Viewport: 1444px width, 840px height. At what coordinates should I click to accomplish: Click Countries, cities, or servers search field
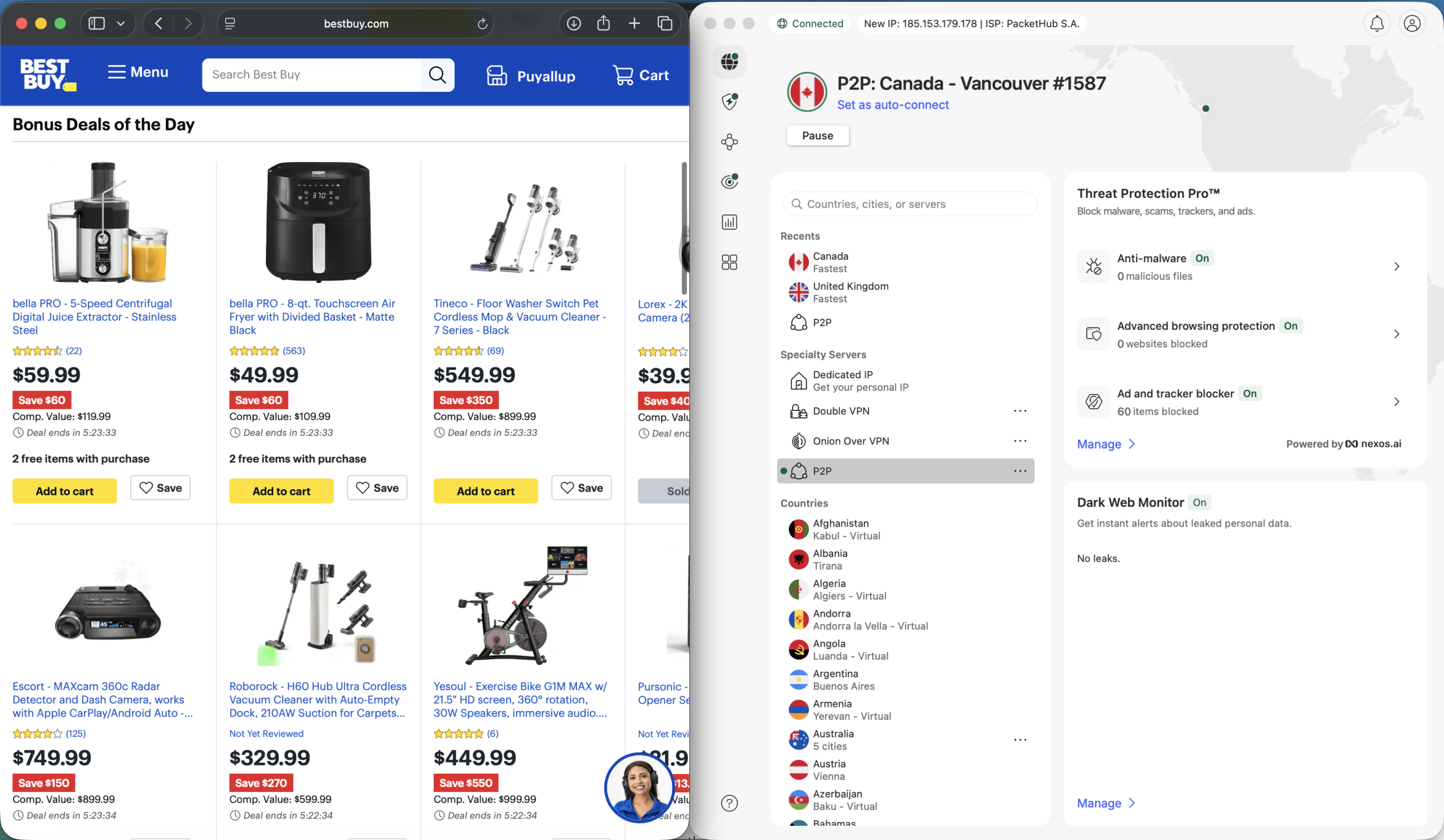point(910,204)
